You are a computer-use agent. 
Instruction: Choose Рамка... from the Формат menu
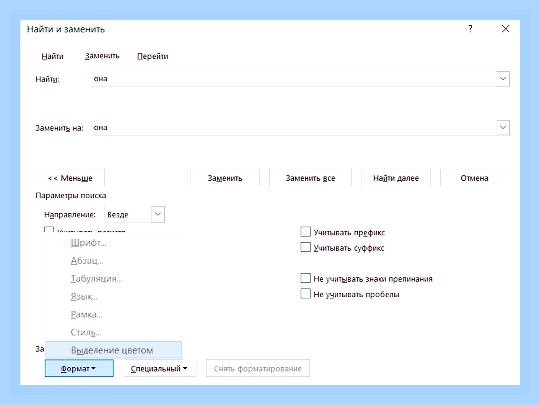(x=114, y=315)
